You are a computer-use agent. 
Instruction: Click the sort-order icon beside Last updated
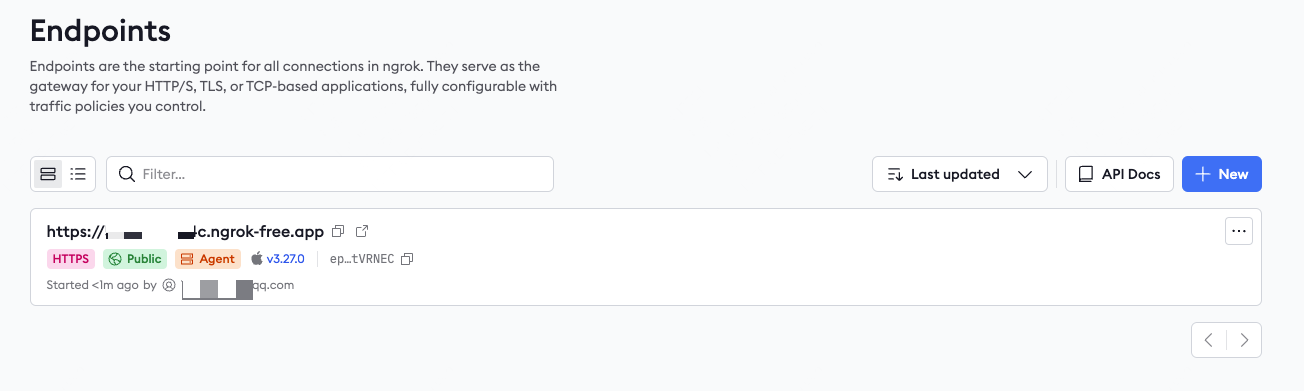(895, 174)
